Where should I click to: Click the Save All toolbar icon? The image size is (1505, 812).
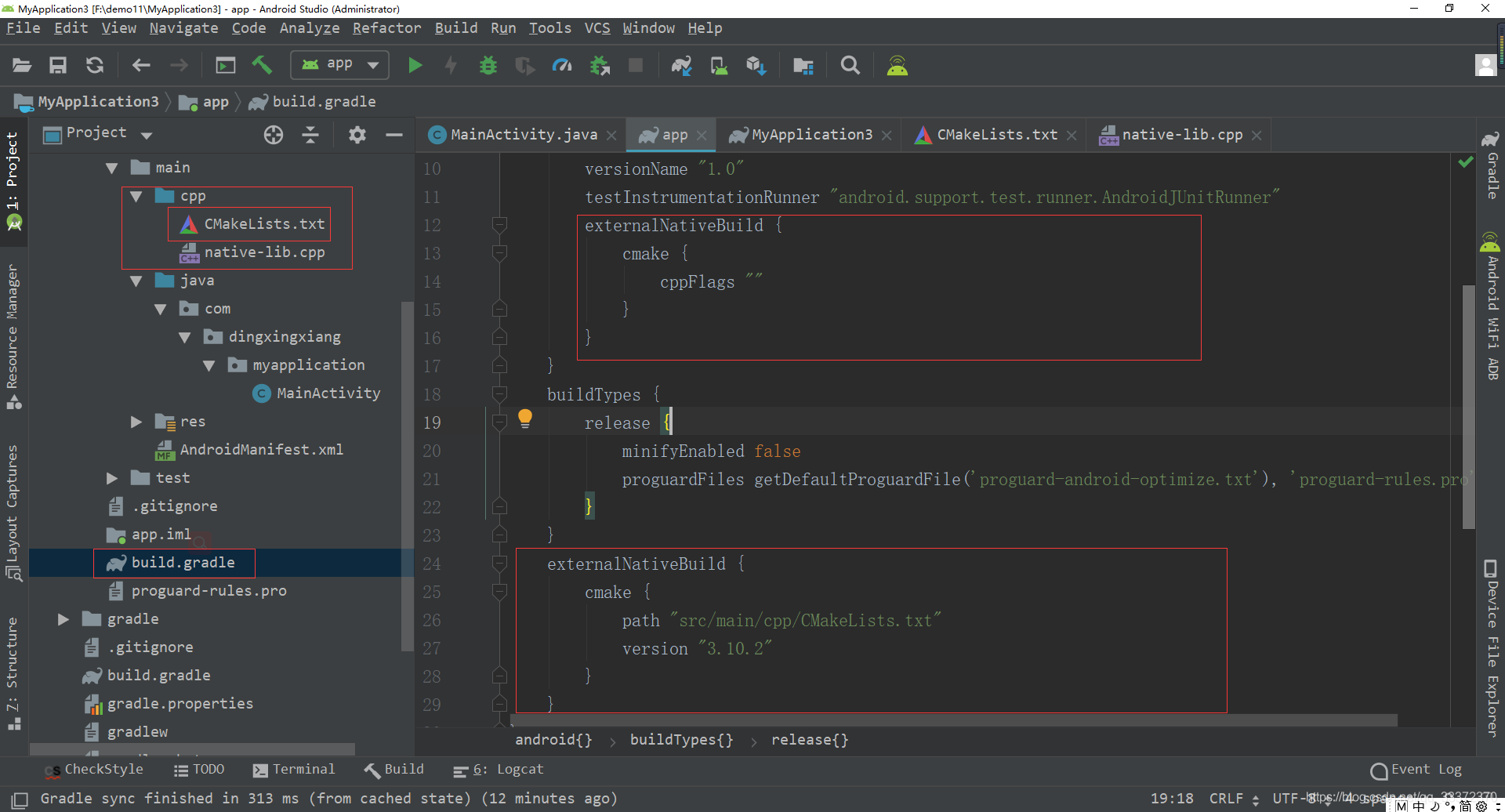pyautogui.click(x=58, y=65)
